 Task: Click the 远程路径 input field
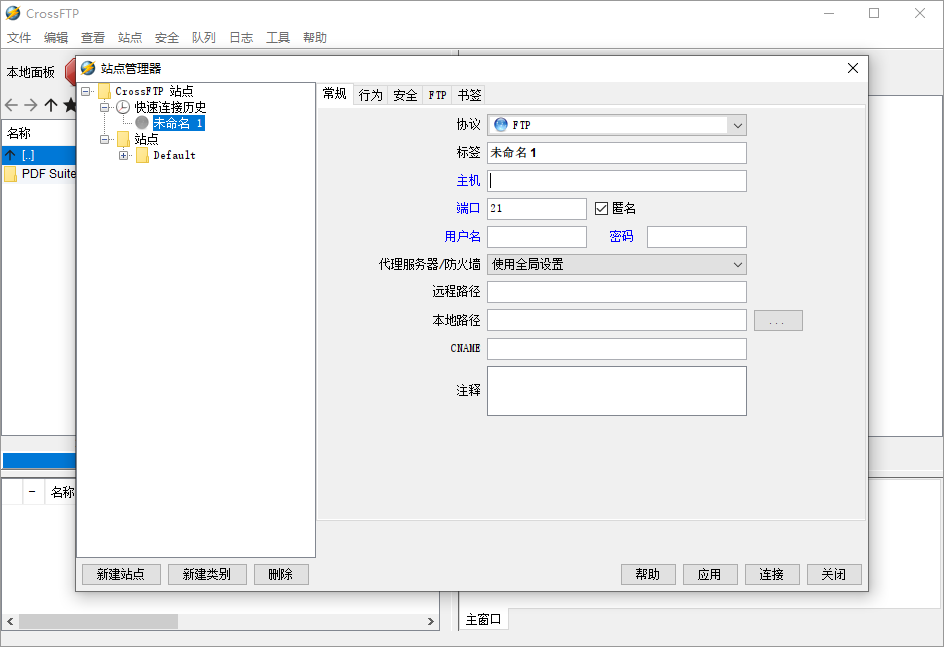(x=616, y=292)
